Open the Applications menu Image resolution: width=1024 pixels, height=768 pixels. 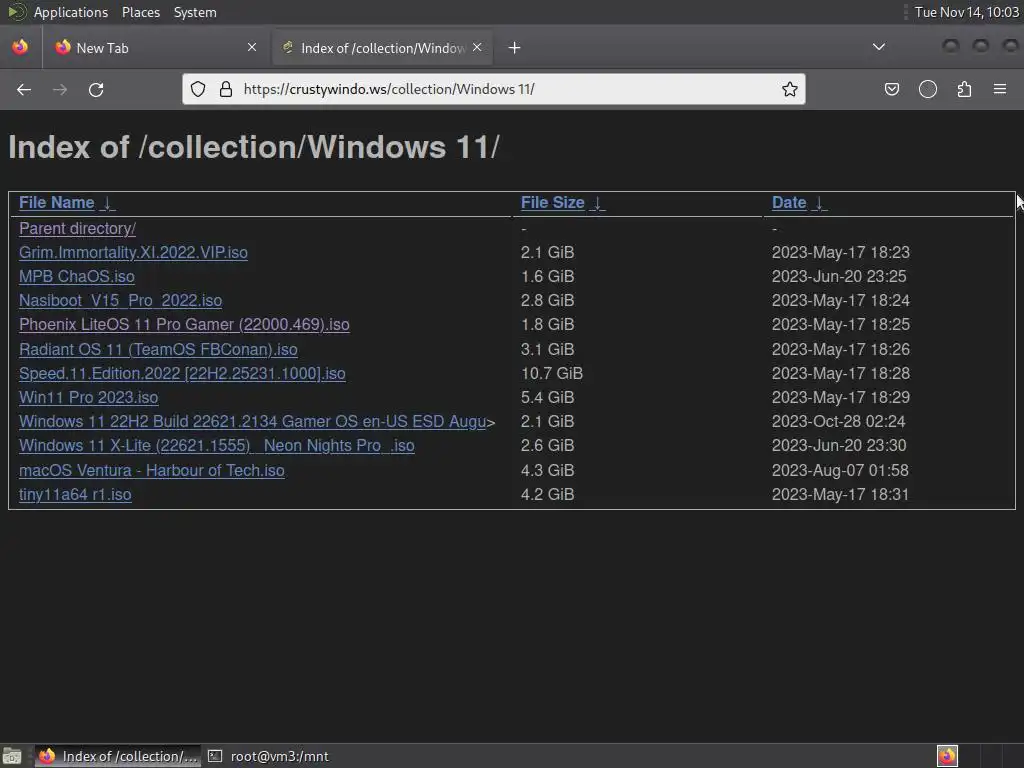point(71,12)
